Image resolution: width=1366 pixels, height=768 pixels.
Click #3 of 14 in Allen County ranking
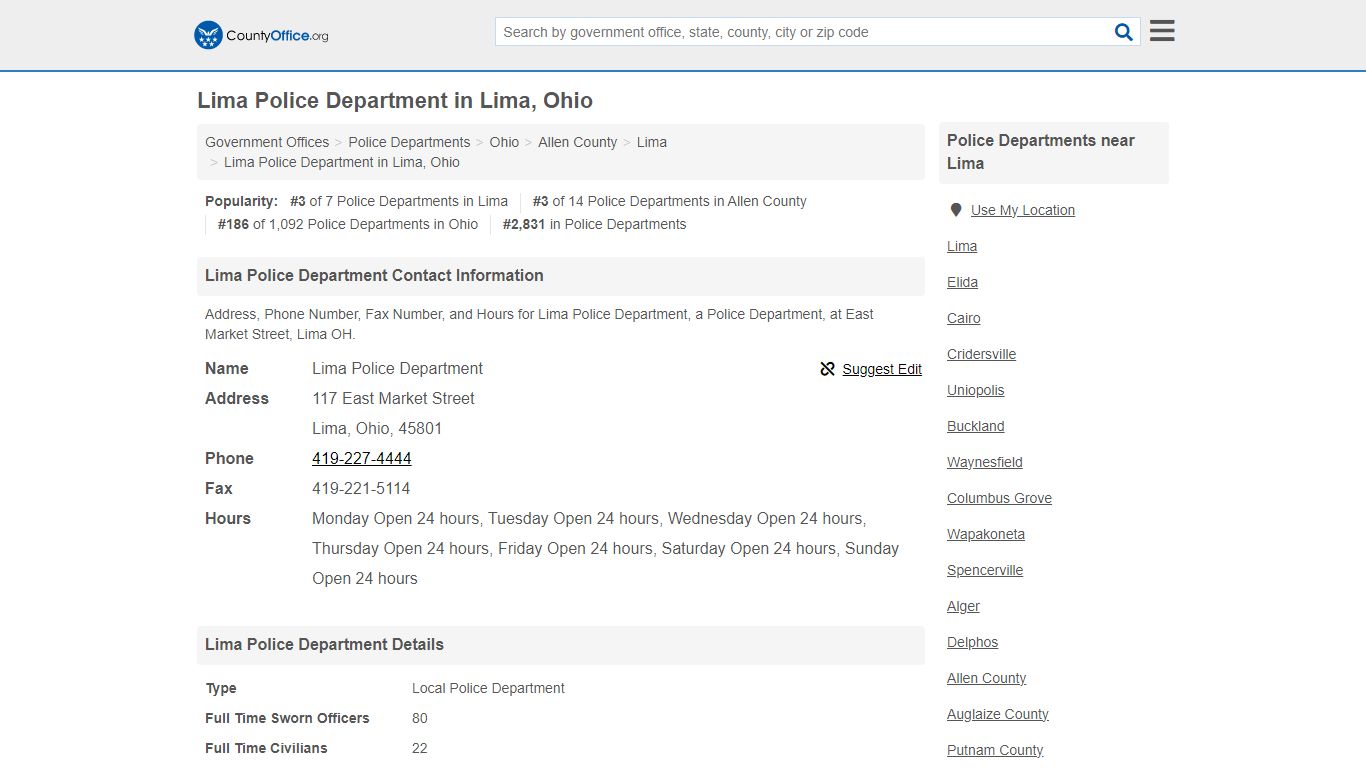click(x=670, y=201)
